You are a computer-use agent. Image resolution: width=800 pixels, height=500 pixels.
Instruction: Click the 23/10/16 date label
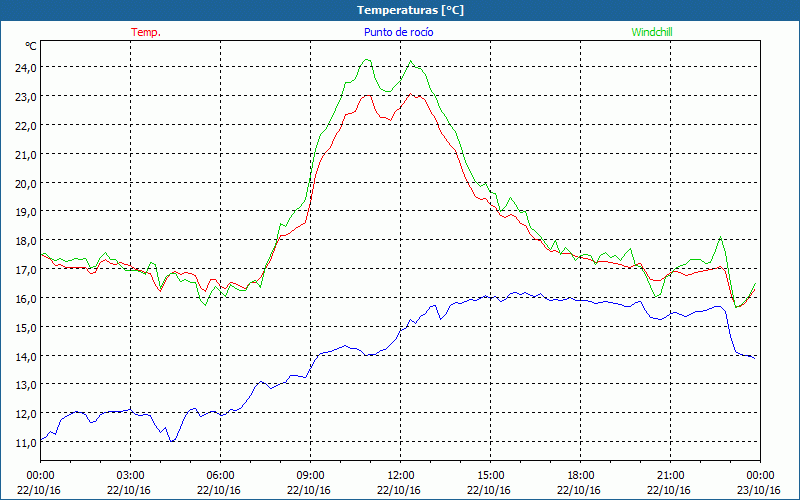(759, 490)
